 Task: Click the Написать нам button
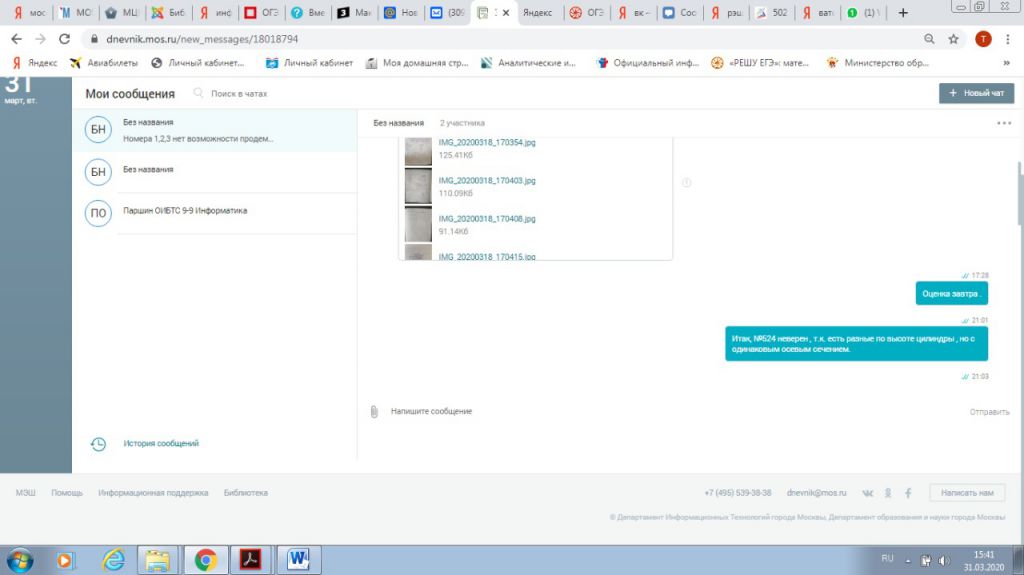tap(967, 493)
